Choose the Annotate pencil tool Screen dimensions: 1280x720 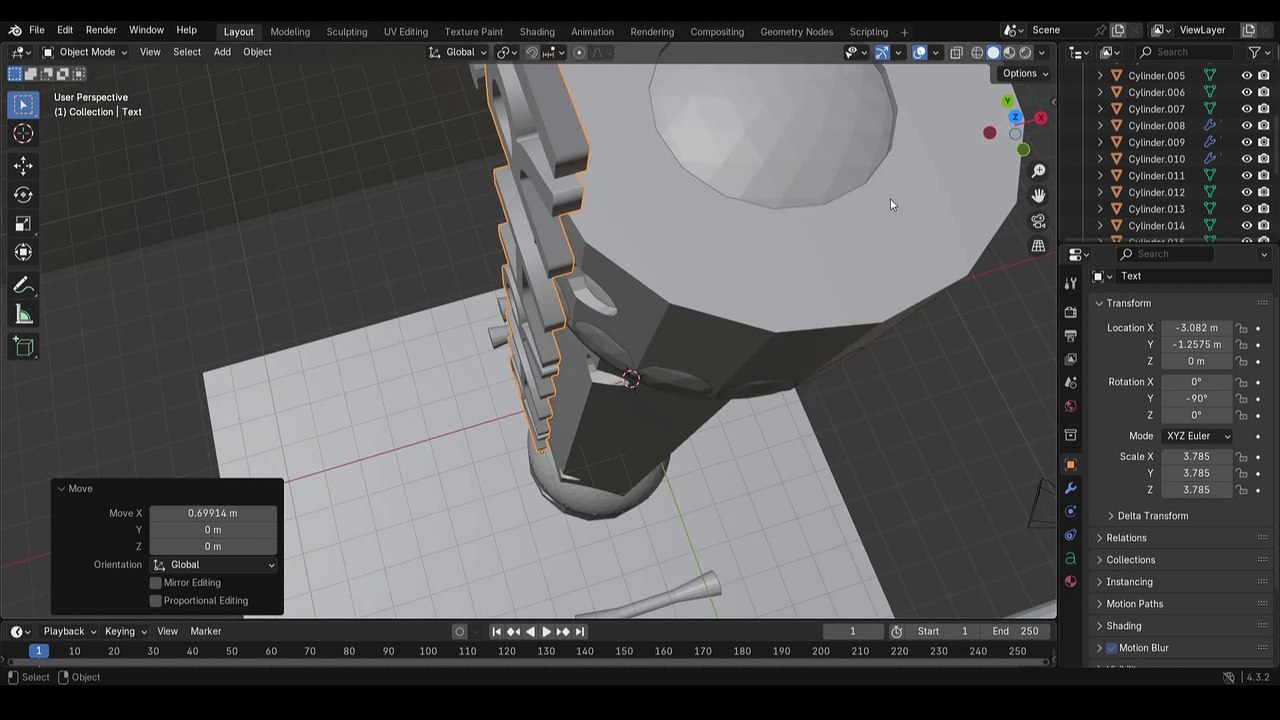point(23,286)
